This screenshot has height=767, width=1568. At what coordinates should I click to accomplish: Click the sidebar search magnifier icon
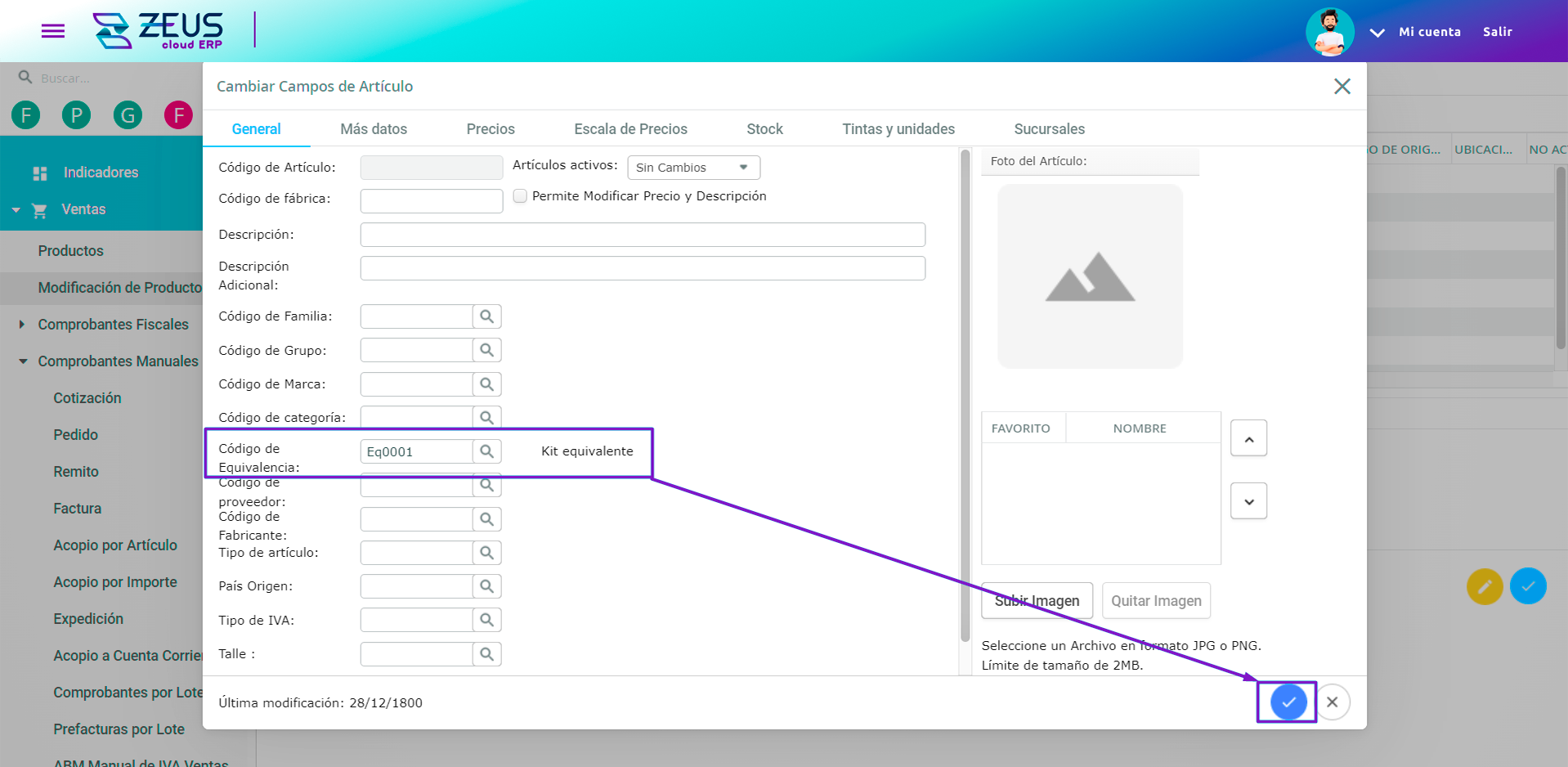tap(25, 77)
